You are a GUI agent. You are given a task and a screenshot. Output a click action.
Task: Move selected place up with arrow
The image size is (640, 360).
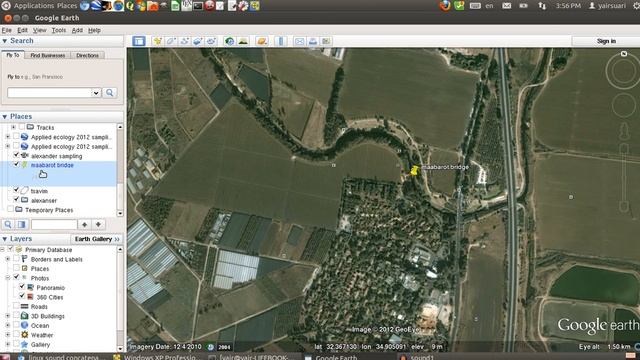(x=84, y=224)
